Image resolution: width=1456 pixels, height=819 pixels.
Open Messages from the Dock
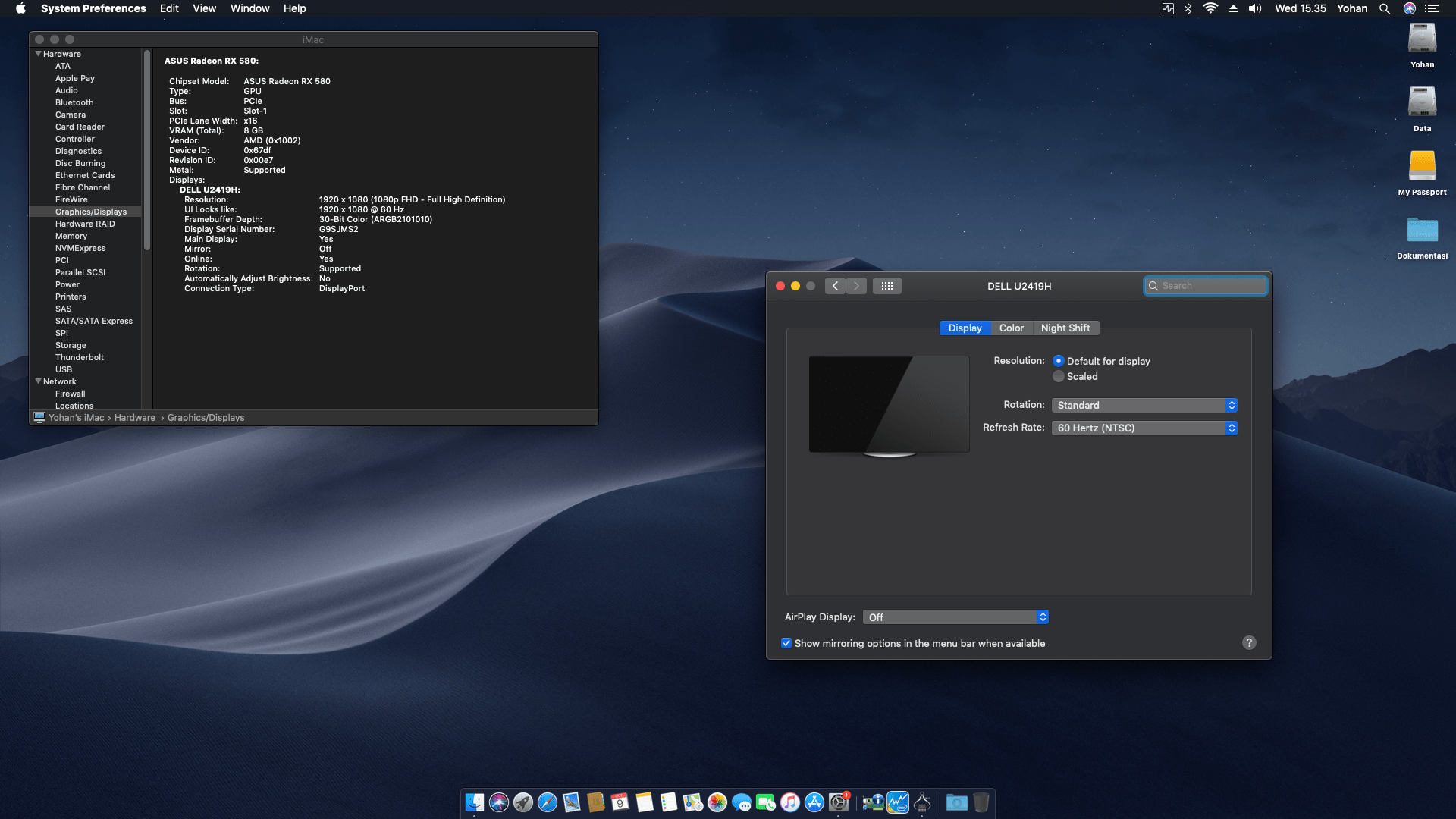click(742, 802)
